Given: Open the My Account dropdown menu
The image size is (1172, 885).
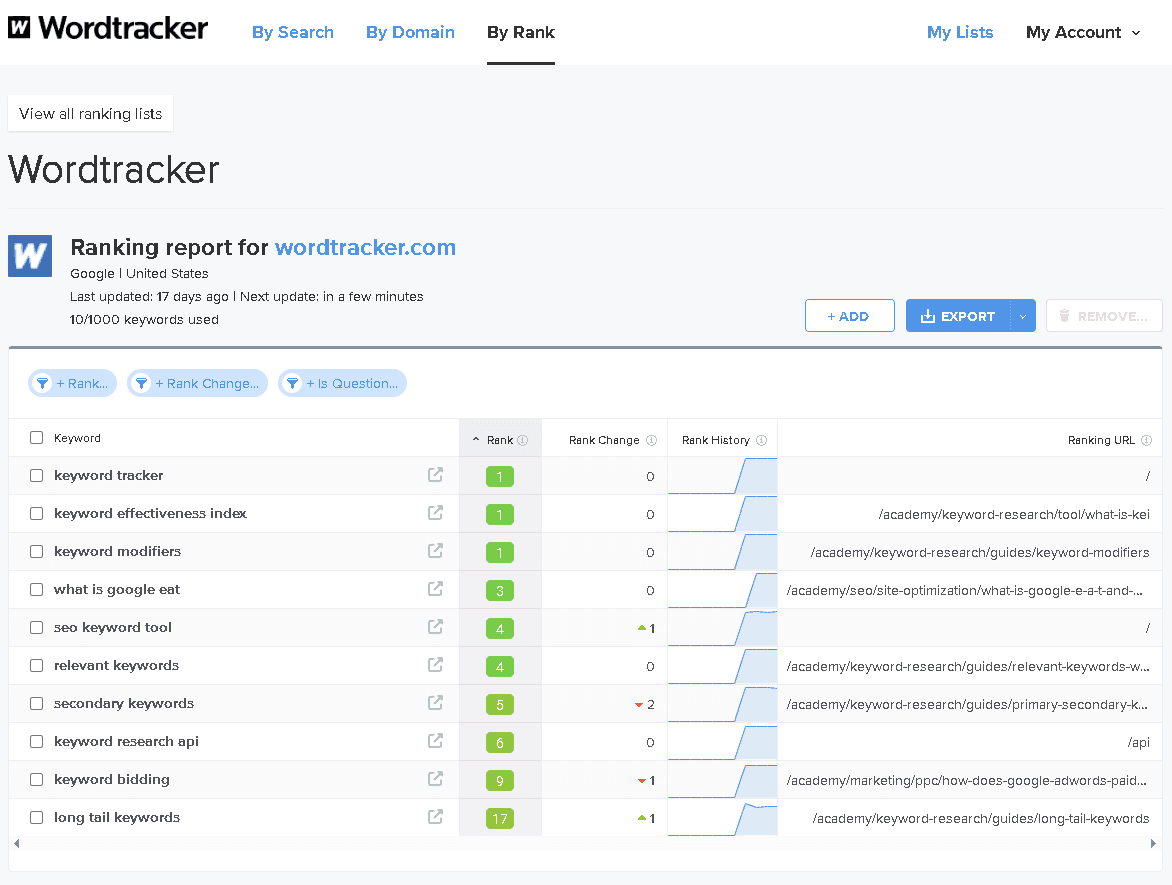Looking at the screenshot, I should (x=1083, y=32).
